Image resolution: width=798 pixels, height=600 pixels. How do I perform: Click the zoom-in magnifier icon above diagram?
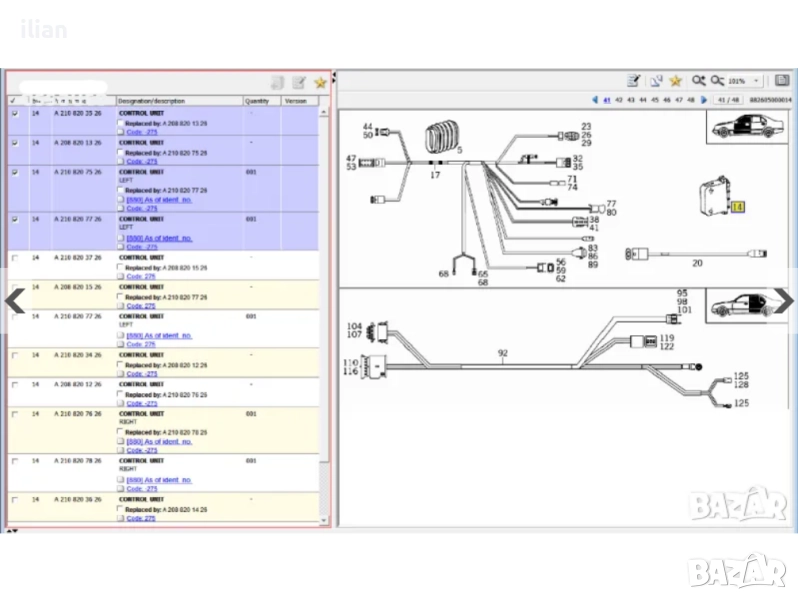pyautogui.click(x=698, y=80)
